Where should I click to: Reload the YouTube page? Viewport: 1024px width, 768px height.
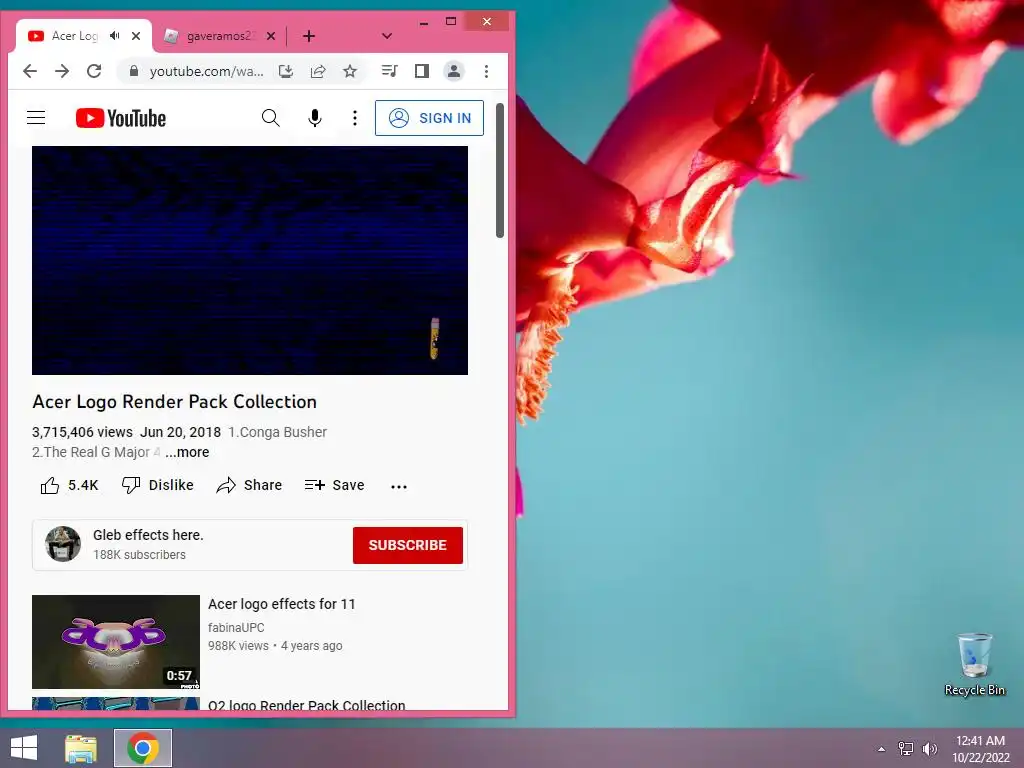point(94,71)
